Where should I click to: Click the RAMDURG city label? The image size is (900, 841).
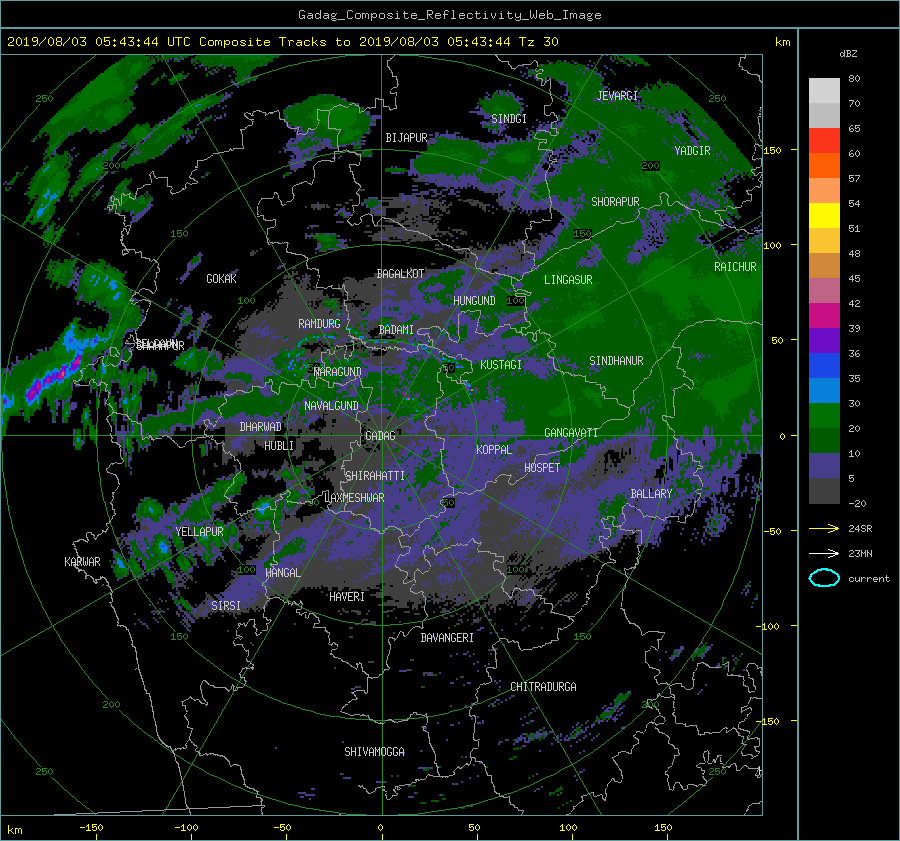(319, 324)
